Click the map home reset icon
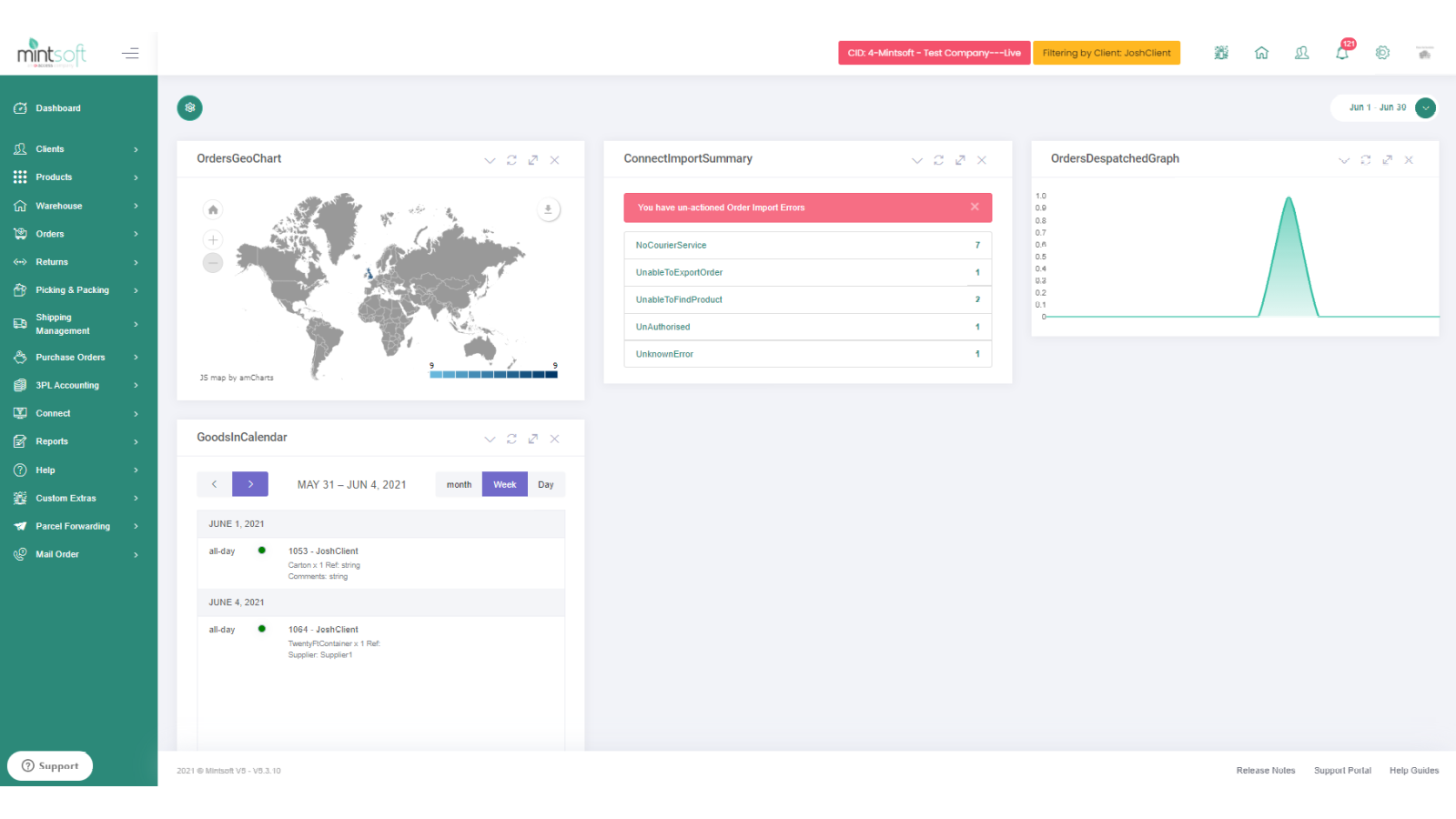 coord(213,210)
